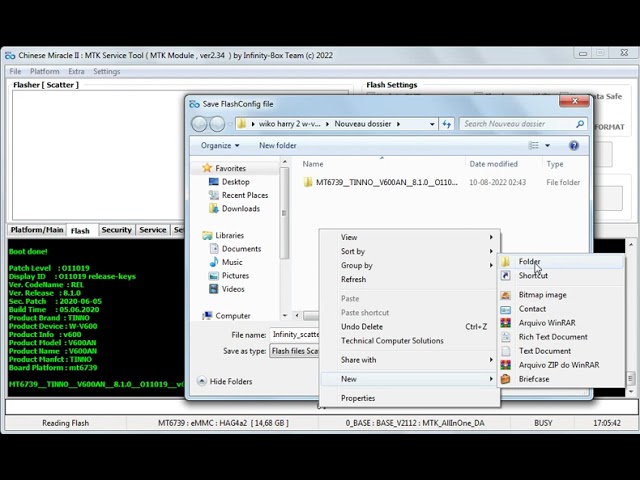Expand Share with submenu
Viewport: 640px width, 480px height.
pos(409,360)
